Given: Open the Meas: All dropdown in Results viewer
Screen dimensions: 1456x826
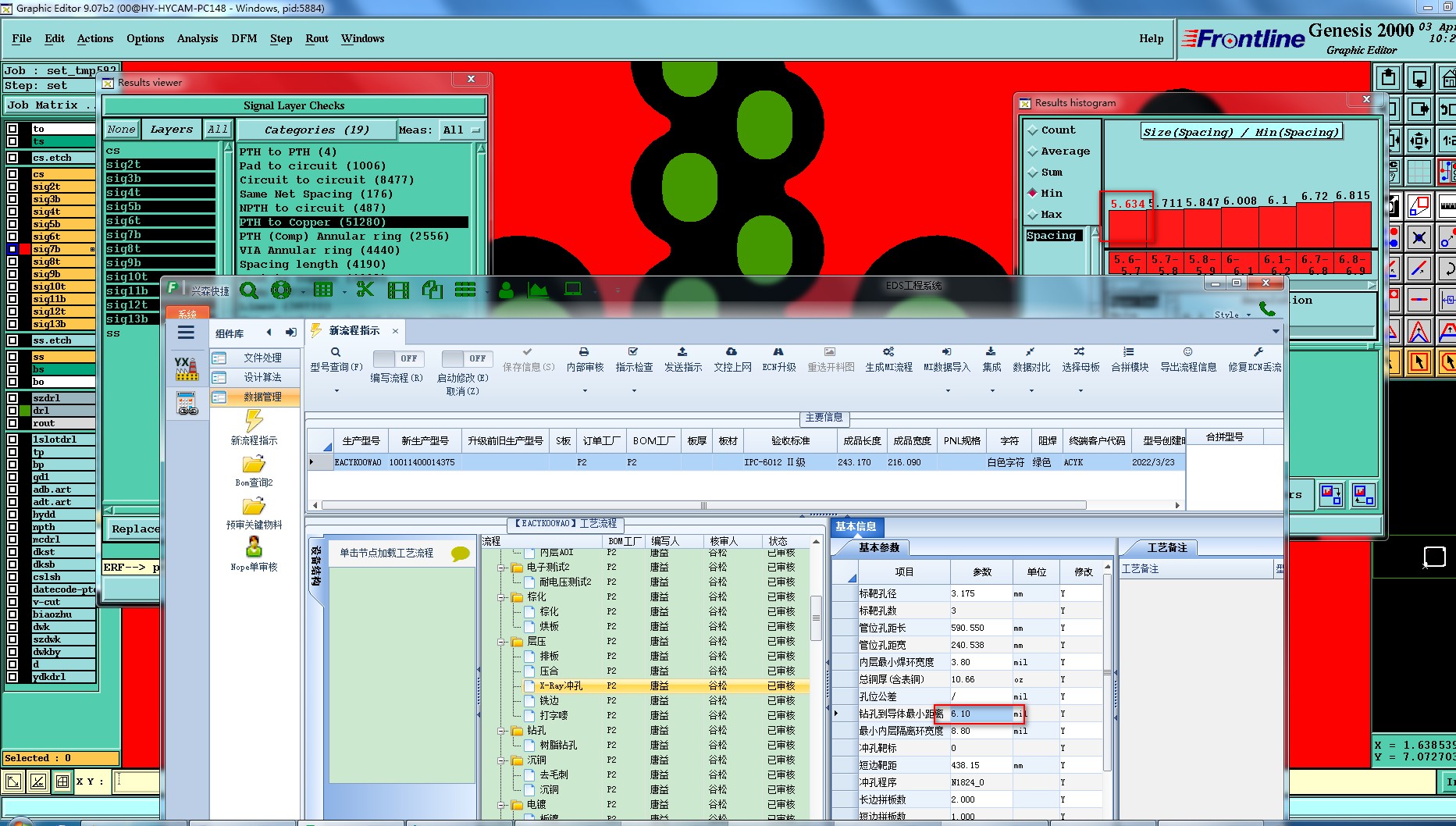Looking at the screenshot, I should click(x=461, y=130).
